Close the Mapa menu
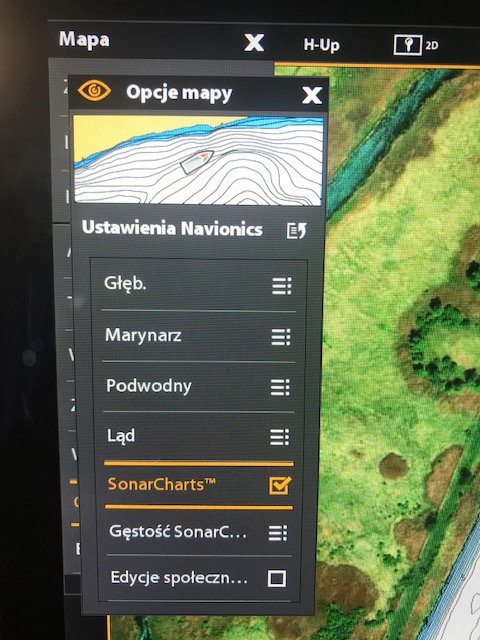This screenshot has height=640, width=480. [x=254, y=42]
